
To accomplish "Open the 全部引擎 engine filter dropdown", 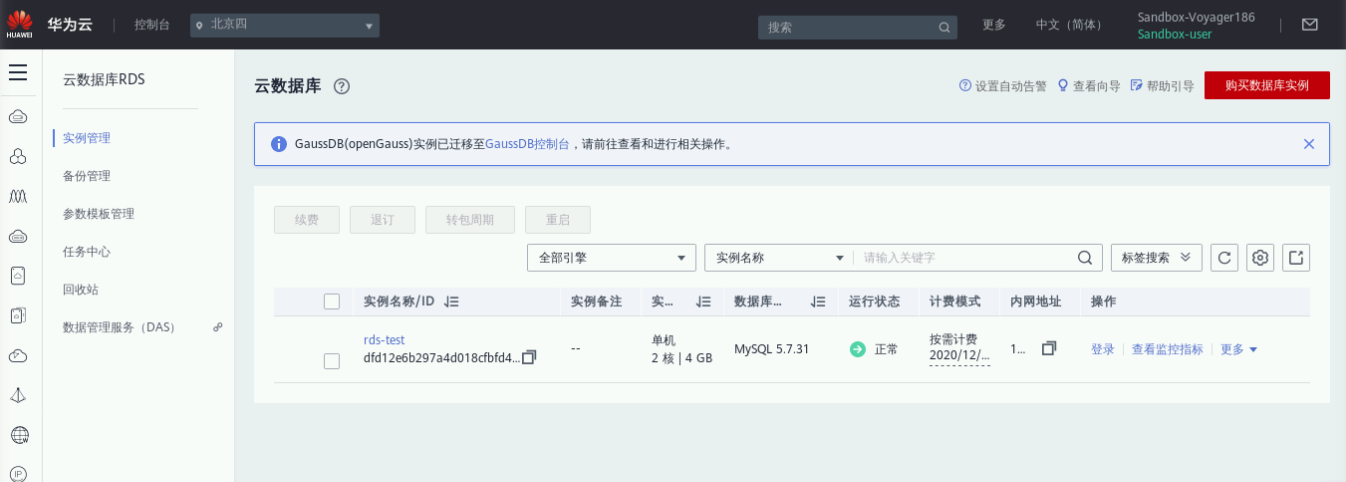I will pos(612,258).
